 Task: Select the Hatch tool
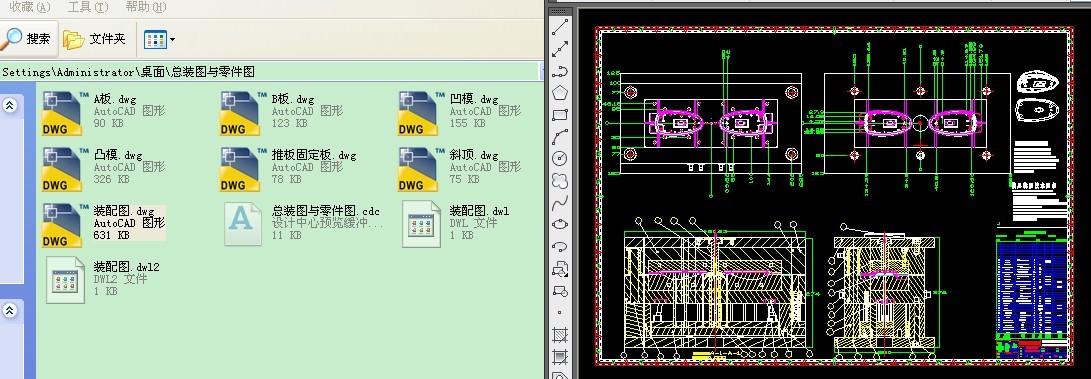pos(559,335)
